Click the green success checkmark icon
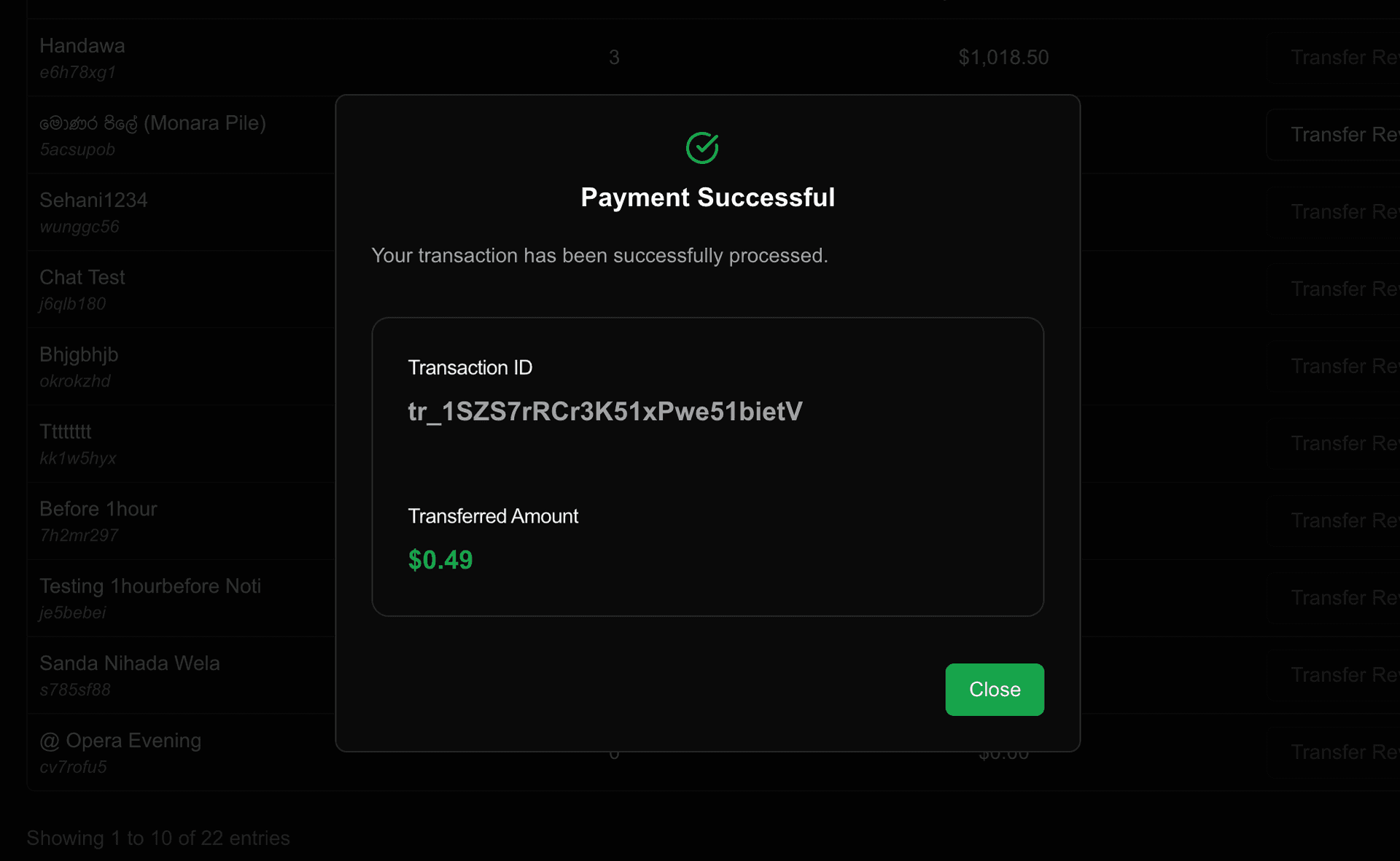Viewport: 1400px width, 861px height. click(x=701, y=147)
